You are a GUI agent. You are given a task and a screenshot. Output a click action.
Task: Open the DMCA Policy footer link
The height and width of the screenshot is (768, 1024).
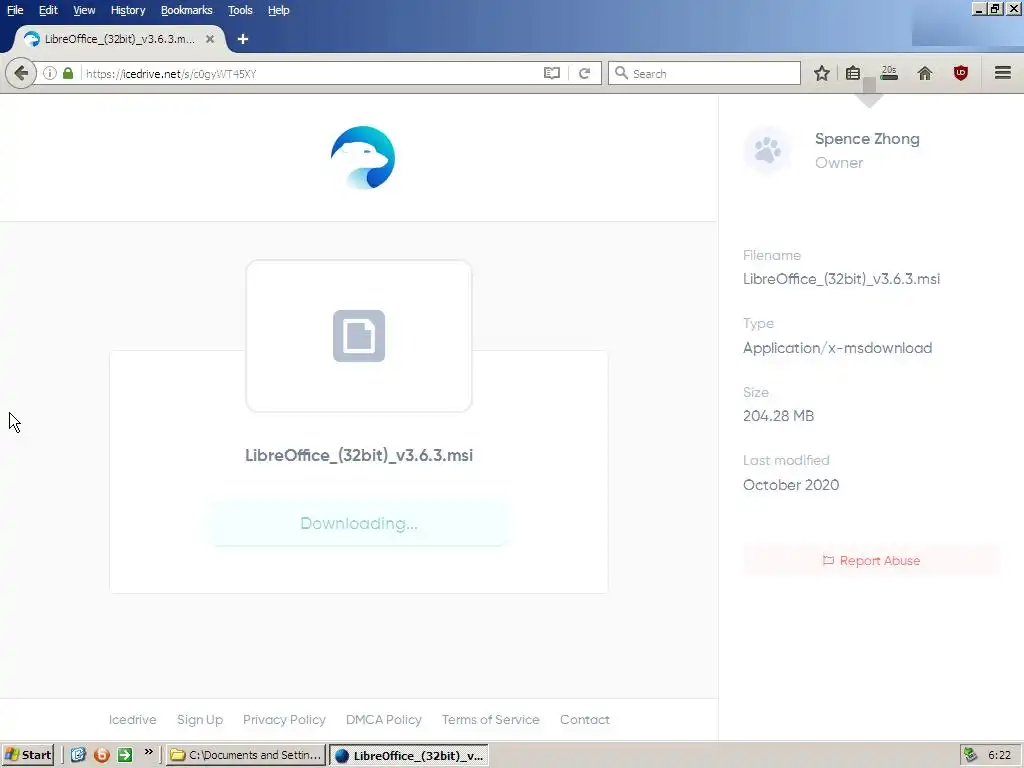click(x=384, y=720)
